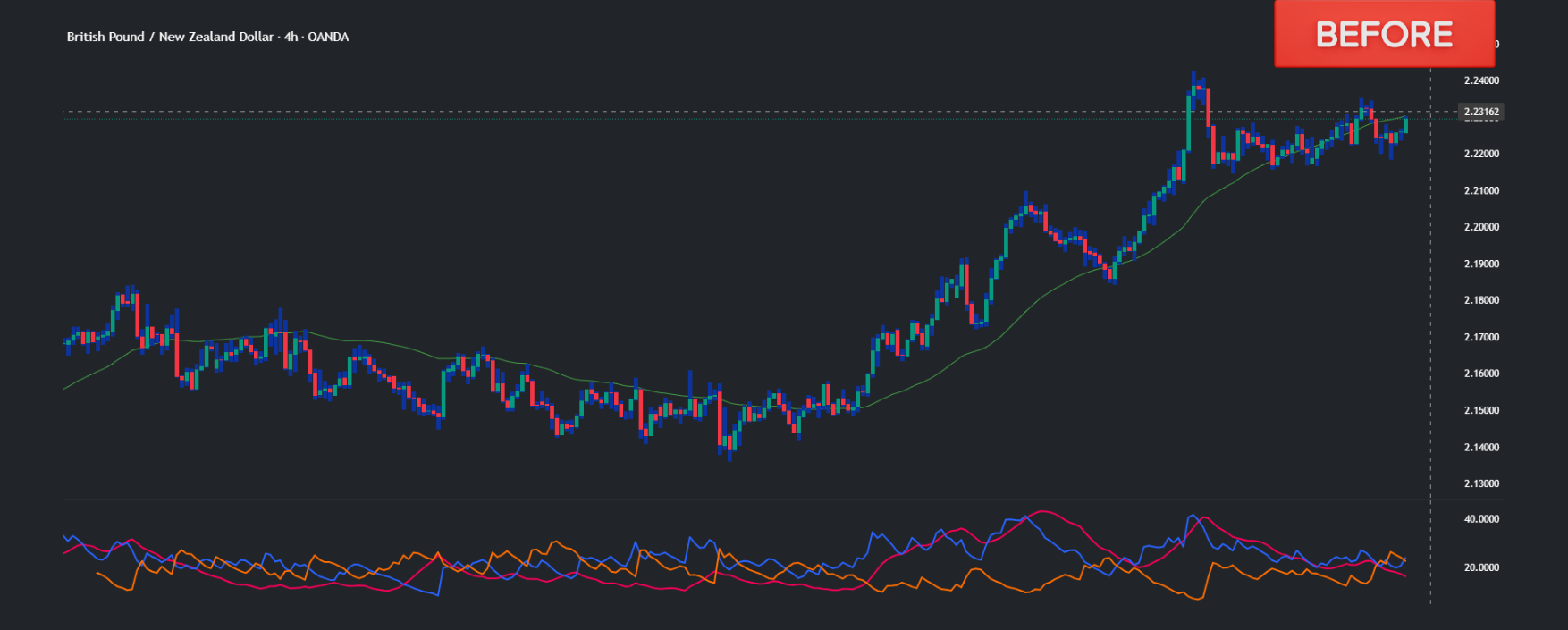
Task: Click the 2.23162 current price label
Action: pyautogui.click(x=1480, y=112)
